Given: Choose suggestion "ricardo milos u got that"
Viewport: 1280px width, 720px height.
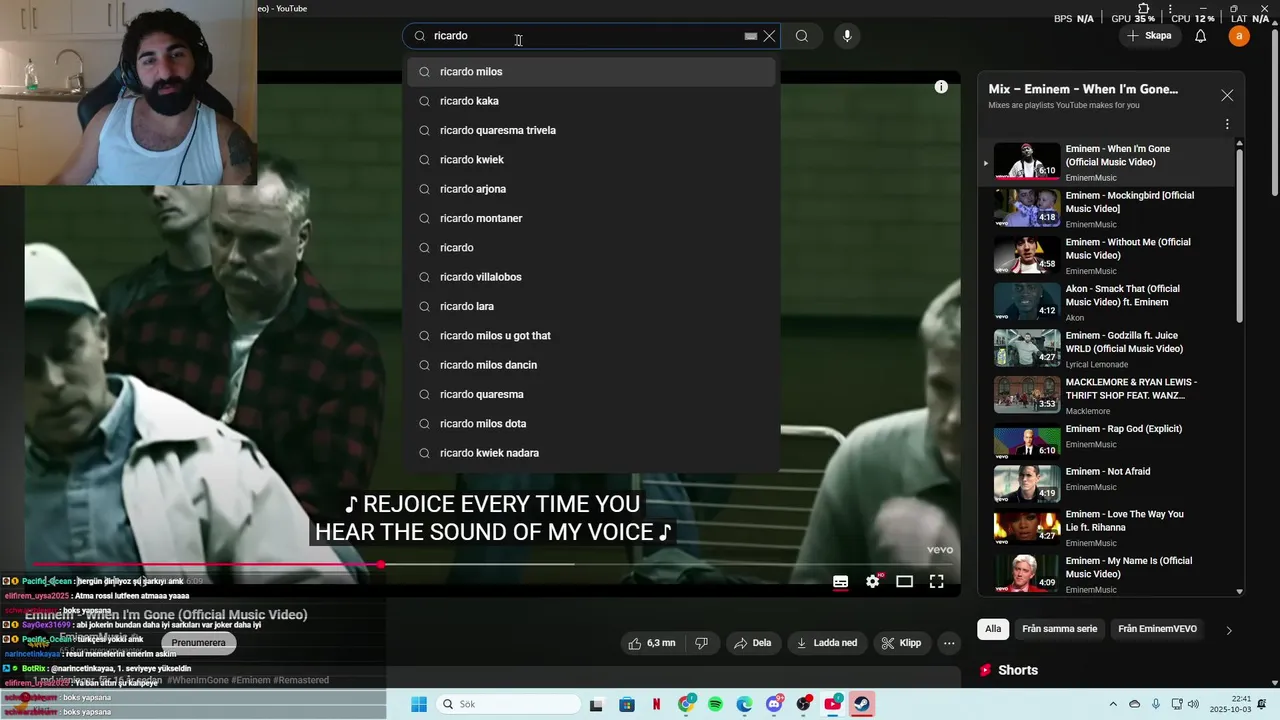Looking at the screenshot, I should pyautogui.click(x=591, y=336).
